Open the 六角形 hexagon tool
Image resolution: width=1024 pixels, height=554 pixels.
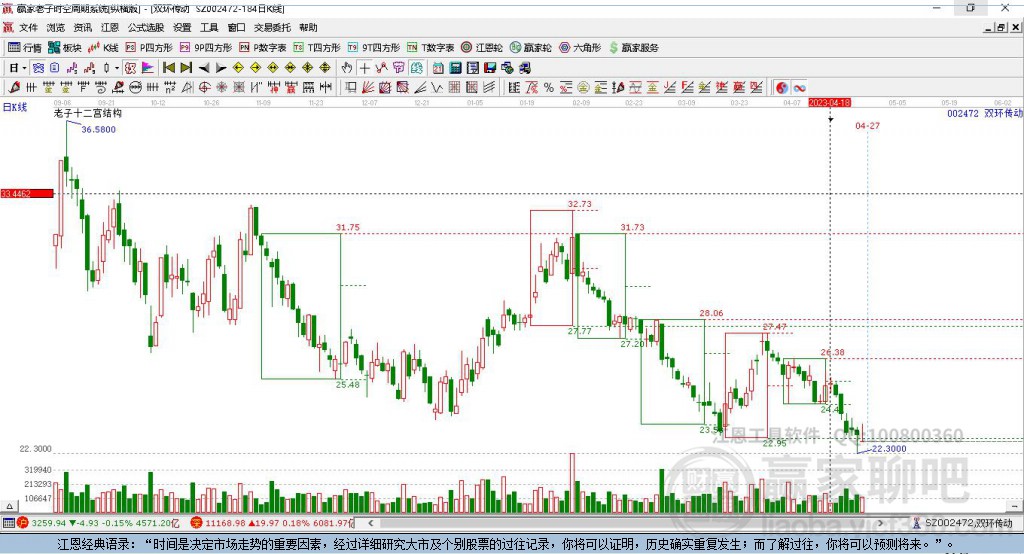[580, 48]
